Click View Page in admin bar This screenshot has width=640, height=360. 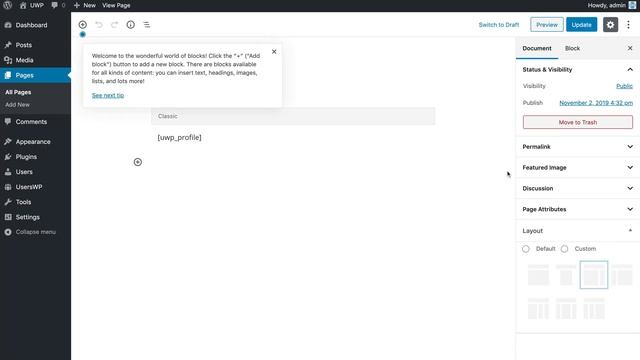pos(116,5)
